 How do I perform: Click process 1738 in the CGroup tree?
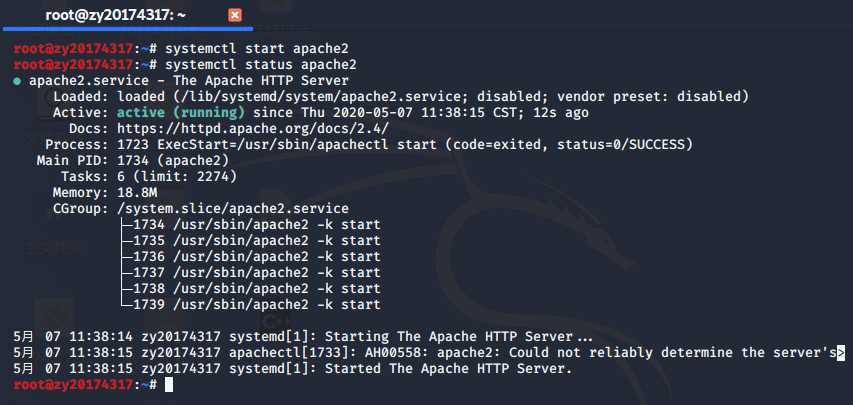click(252, 289)
